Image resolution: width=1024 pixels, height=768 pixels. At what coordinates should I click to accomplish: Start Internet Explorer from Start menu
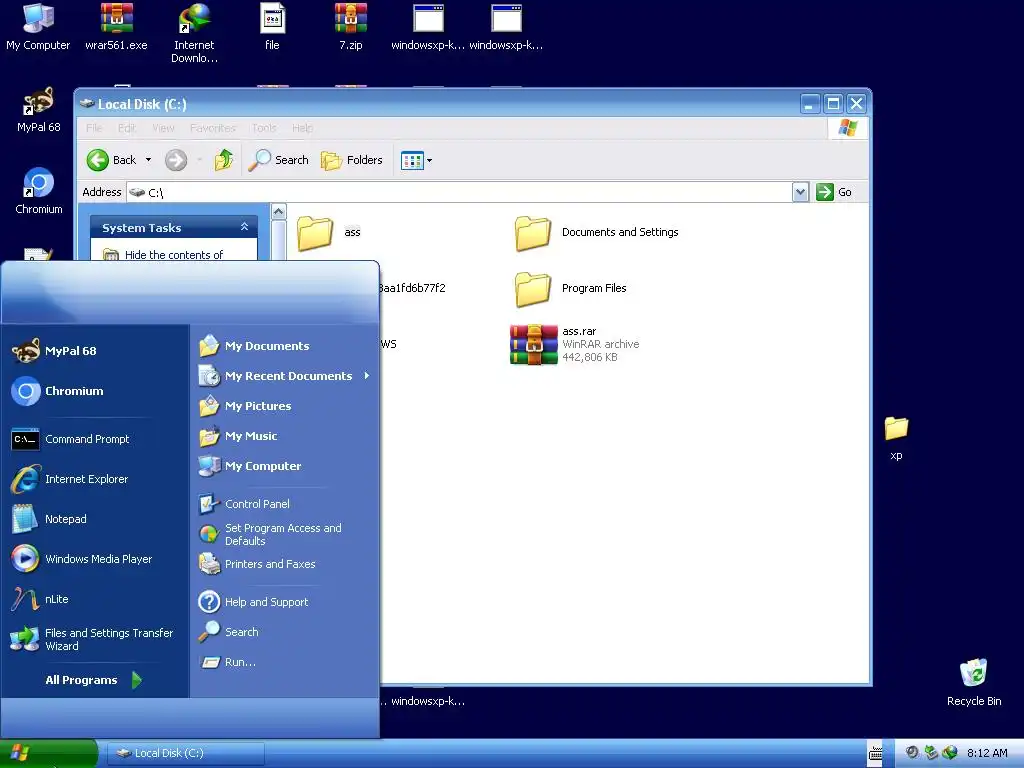pos(70,479)
